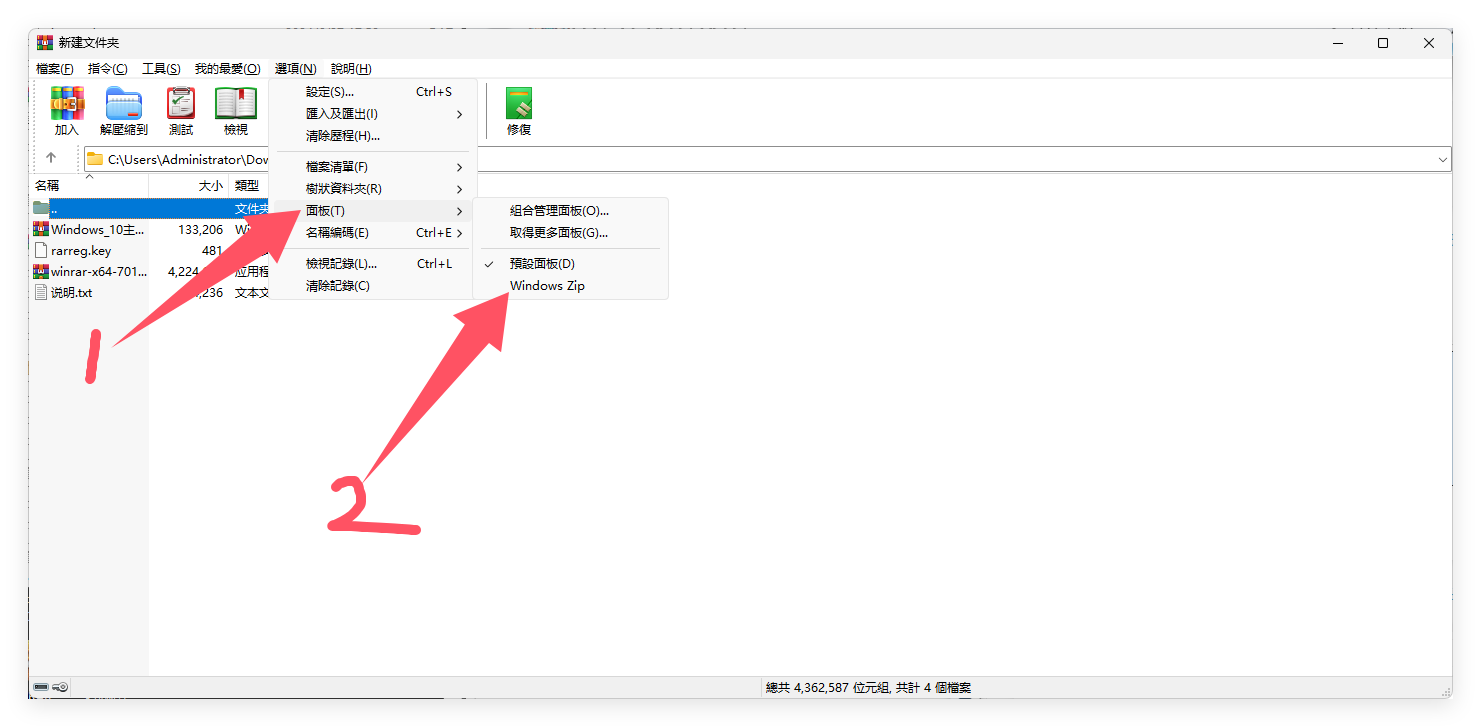1481x727 pixels.
Task: Expand the 匯入及匯出(I) submenu
Action: coord(372,114)
